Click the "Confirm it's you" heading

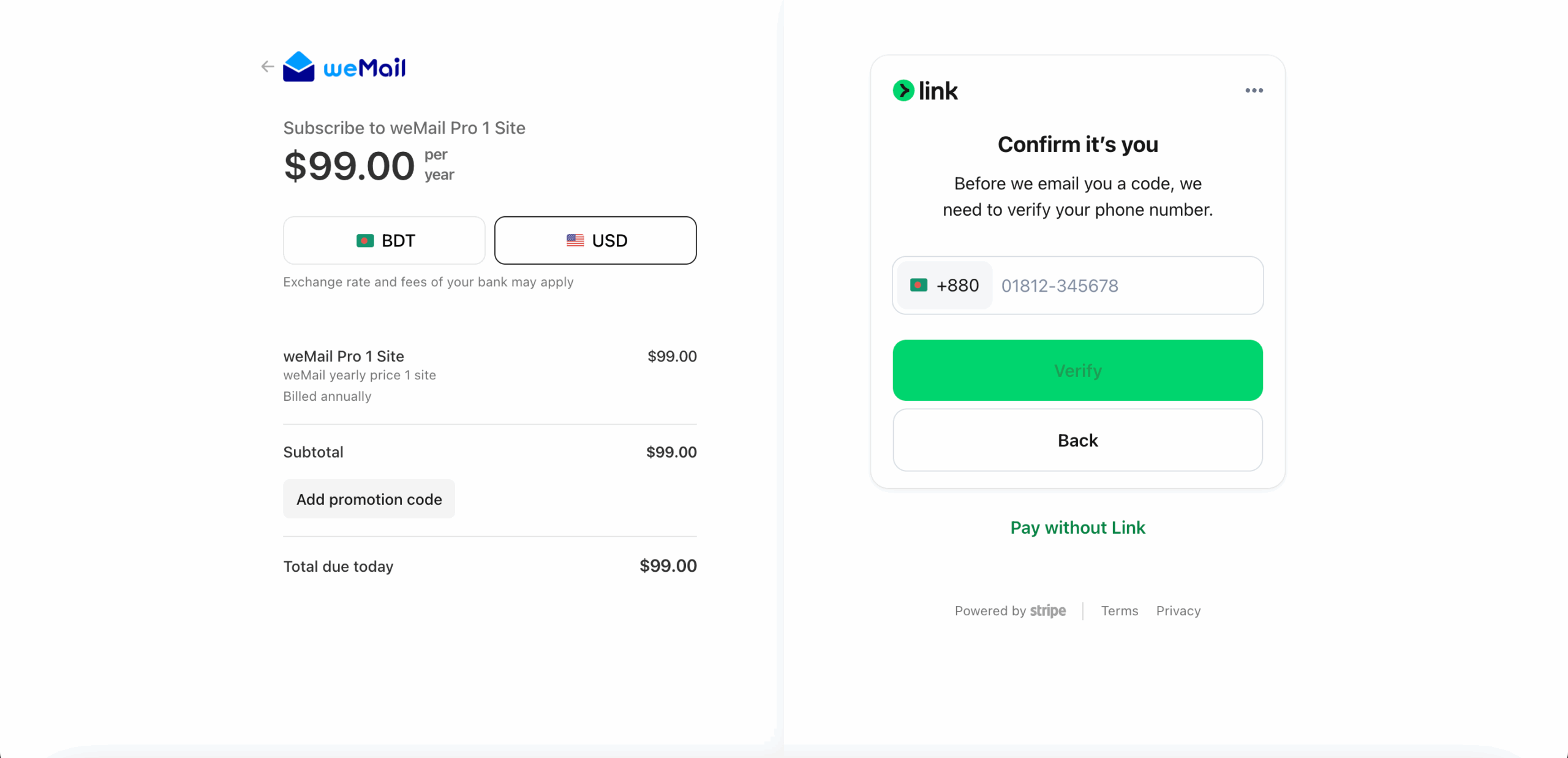(x=1077, y=145)
